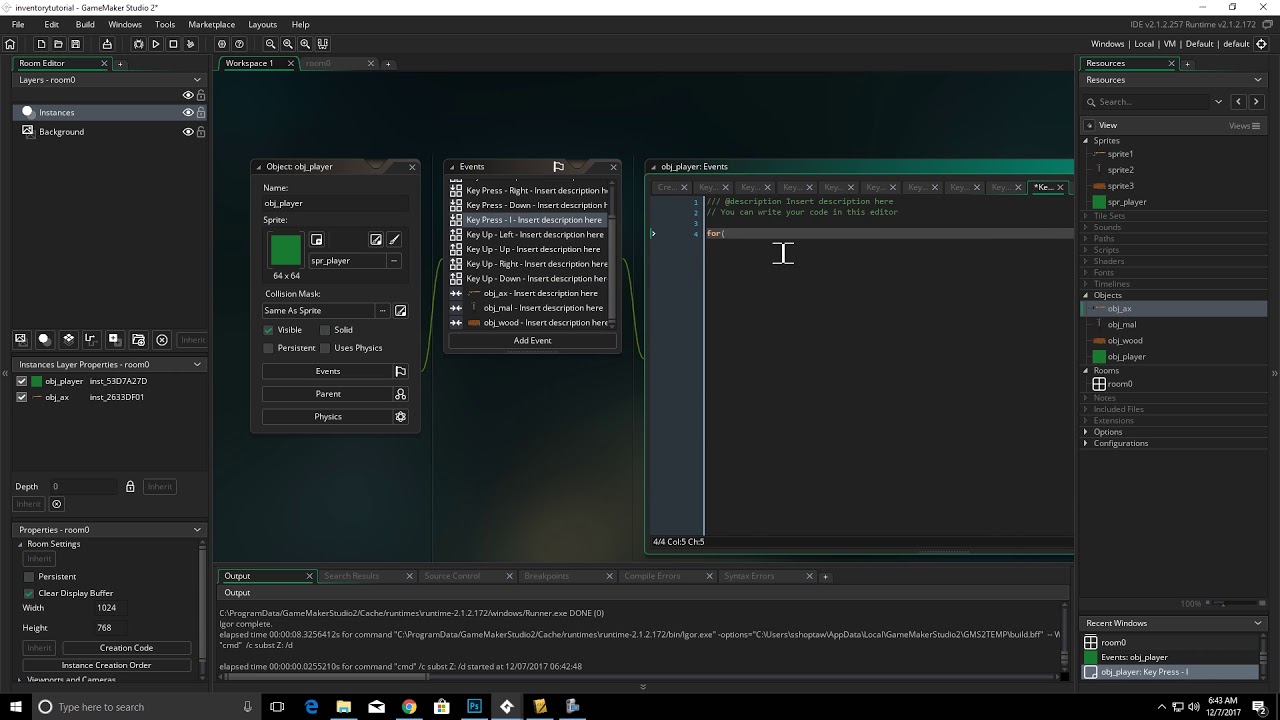Zoom in the workspace
Image resolution: width=1280 pixels, height=720 pixels.
[x=305, y=44]
